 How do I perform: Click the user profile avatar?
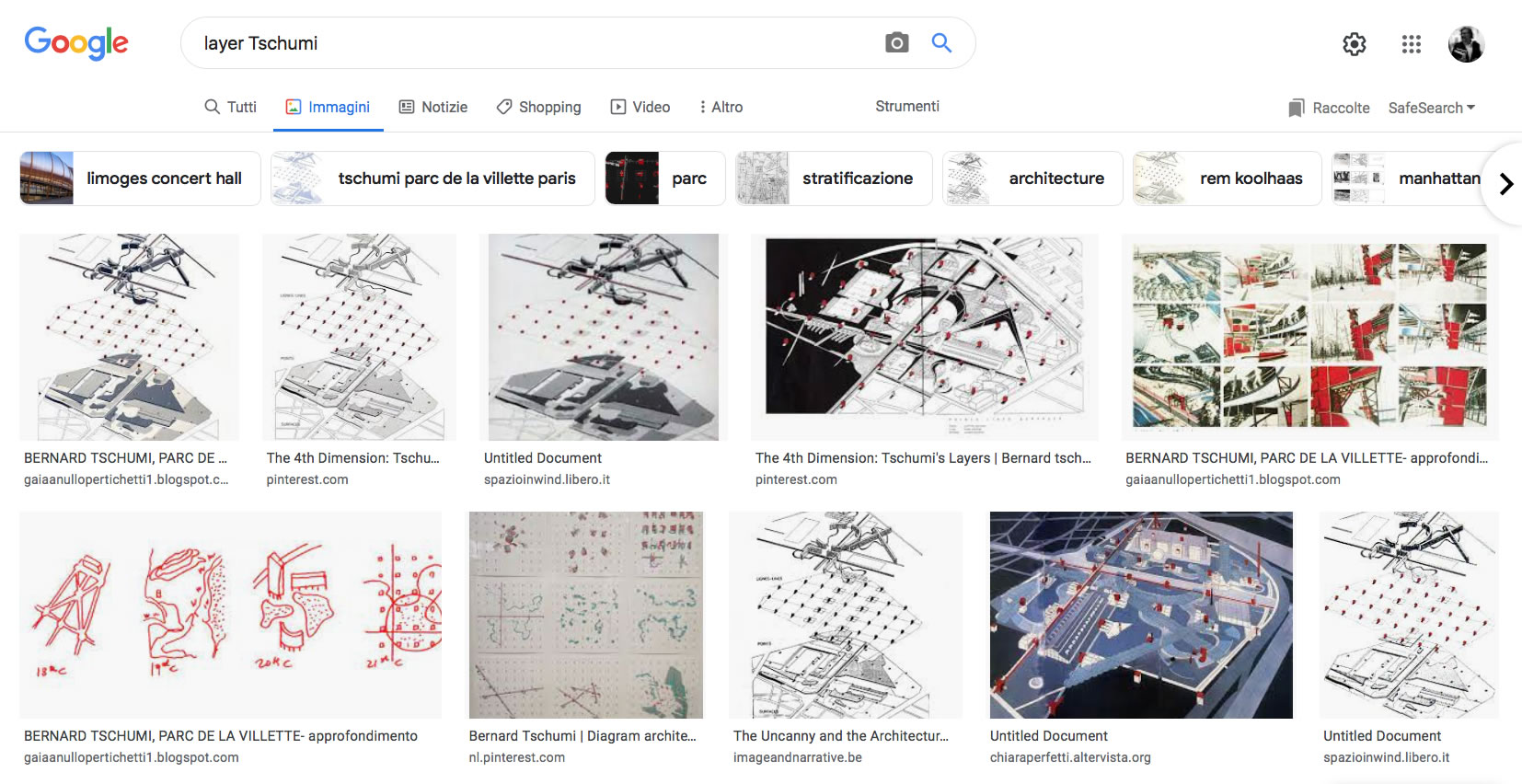coord(1466,44)
